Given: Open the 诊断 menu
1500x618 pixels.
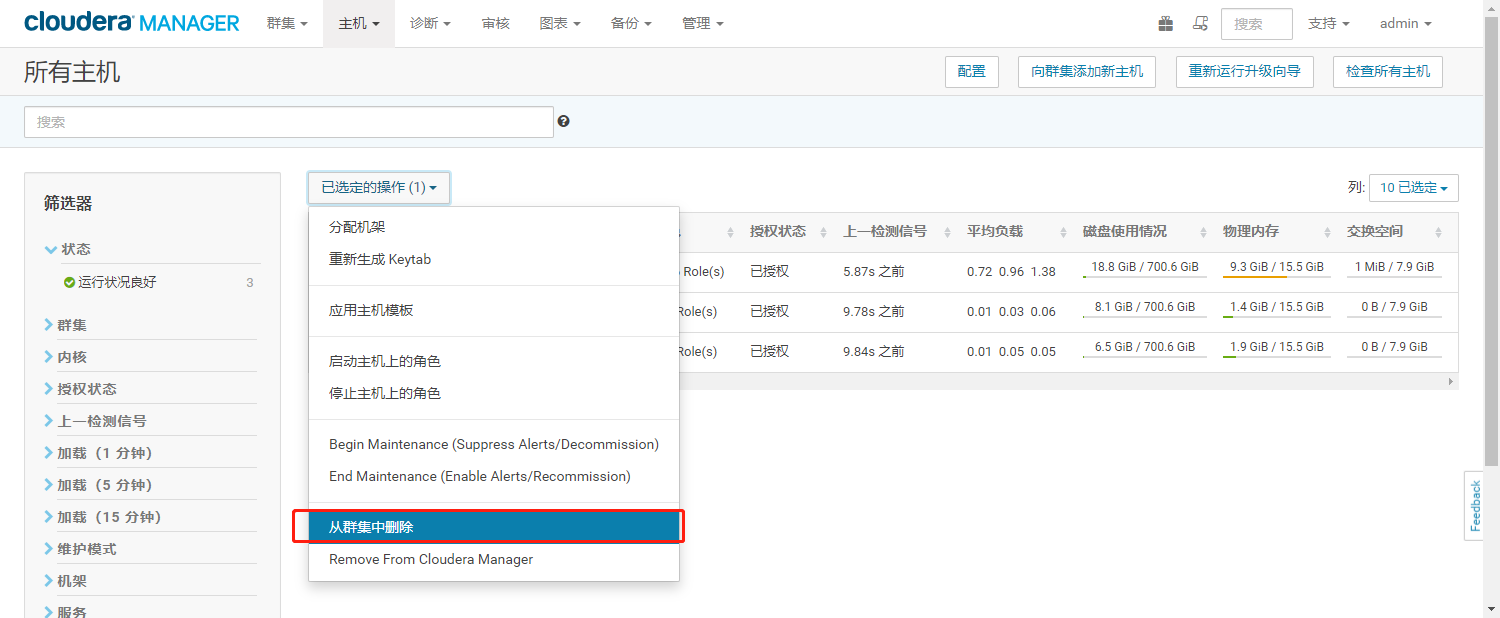Looking at the screenshot, I should 430,23.
